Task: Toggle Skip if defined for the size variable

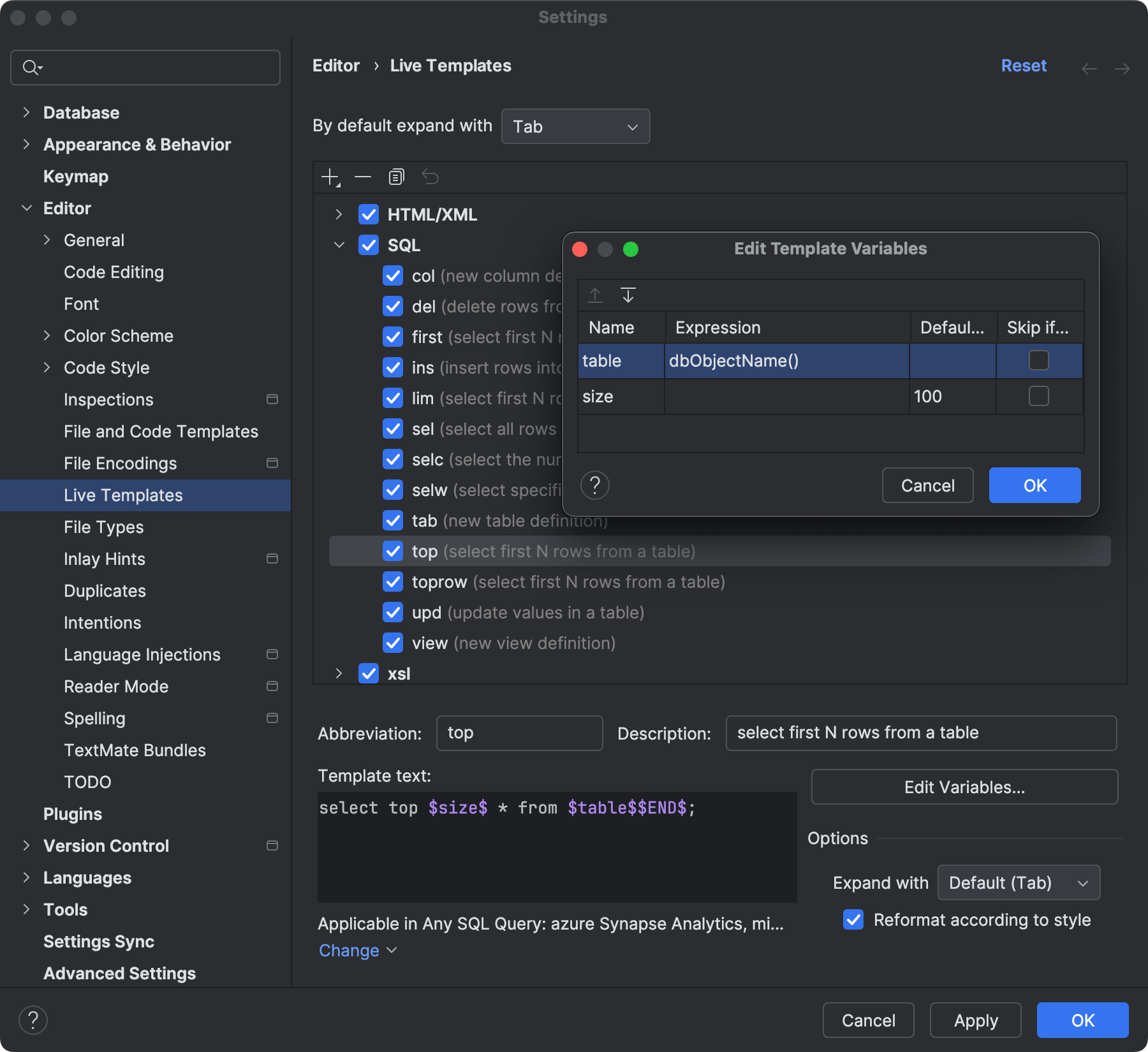Action: click(x=1038, y=396)
